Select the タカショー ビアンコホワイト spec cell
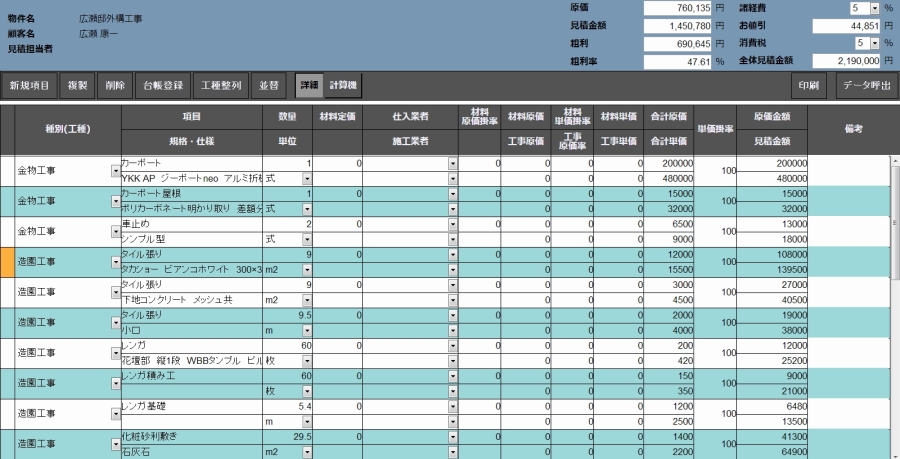 click(192, 270)
